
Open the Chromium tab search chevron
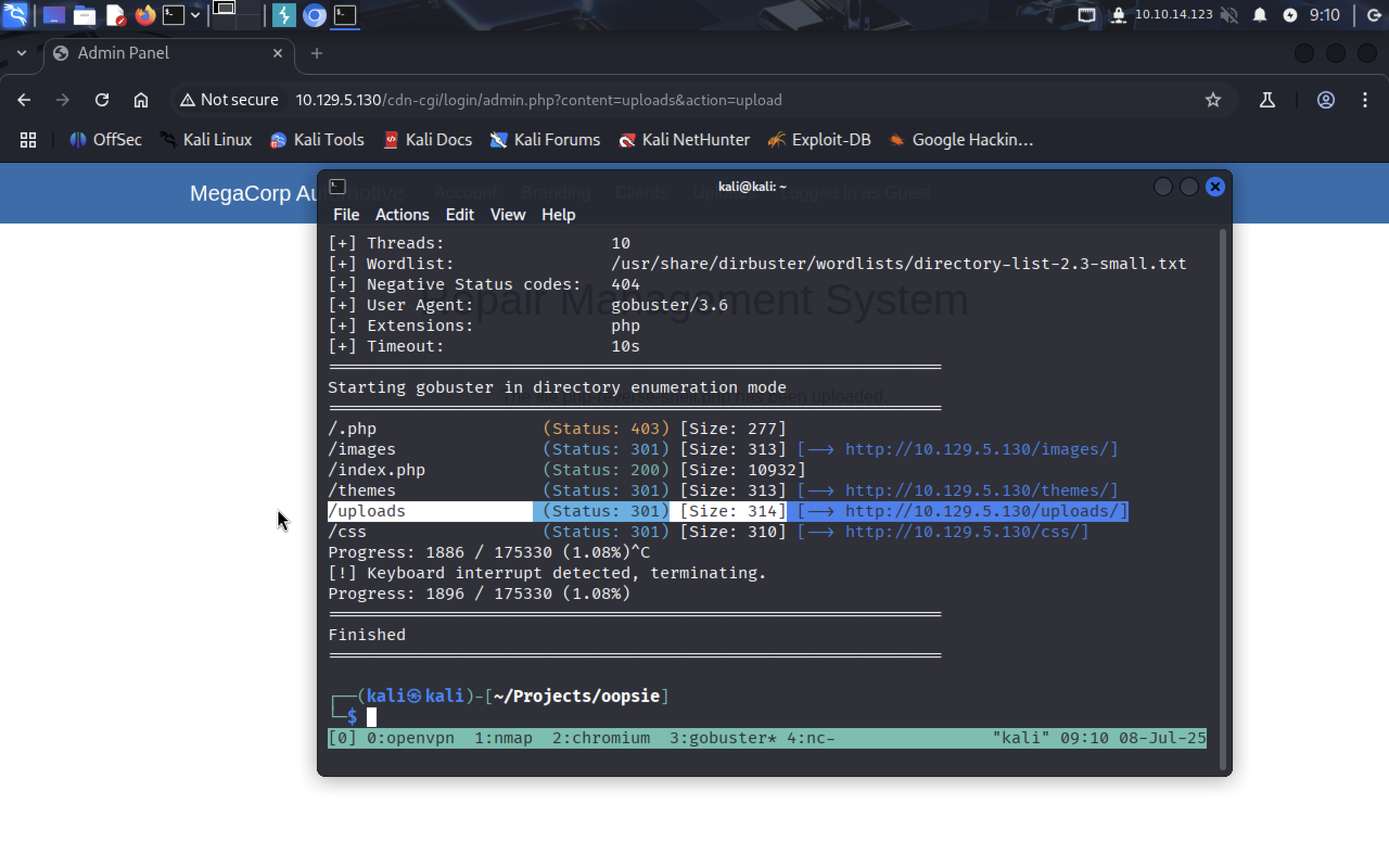point(22,53)
